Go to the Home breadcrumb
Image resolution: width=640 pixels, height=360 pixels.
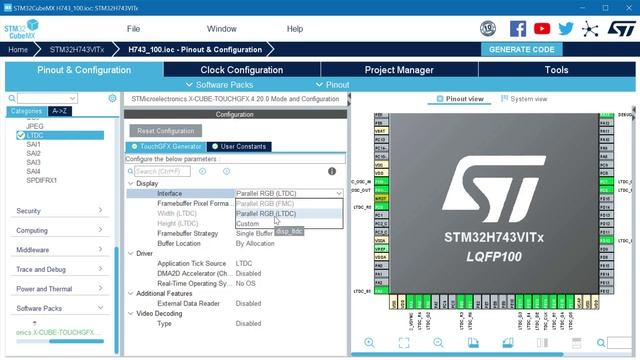pyautogui.click(x=18, y=49)
